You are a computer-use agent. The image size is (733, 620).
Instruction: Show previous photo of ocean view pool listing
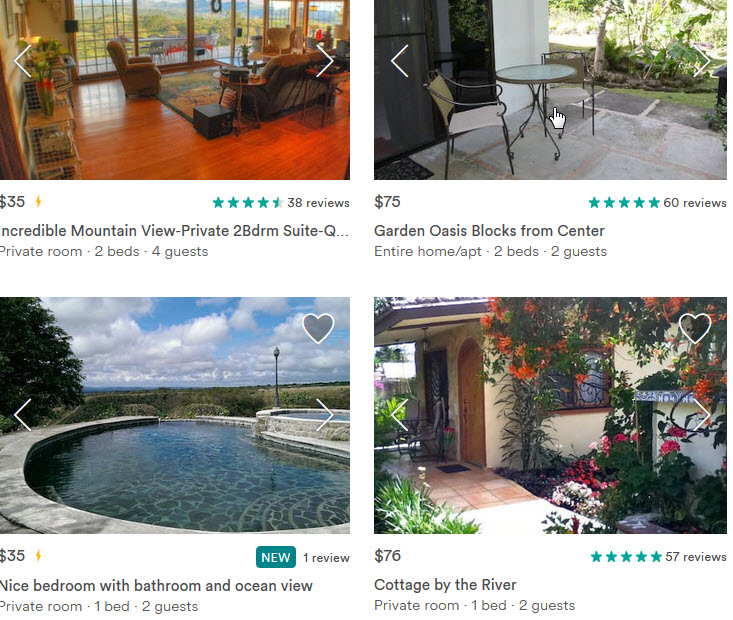22,415
